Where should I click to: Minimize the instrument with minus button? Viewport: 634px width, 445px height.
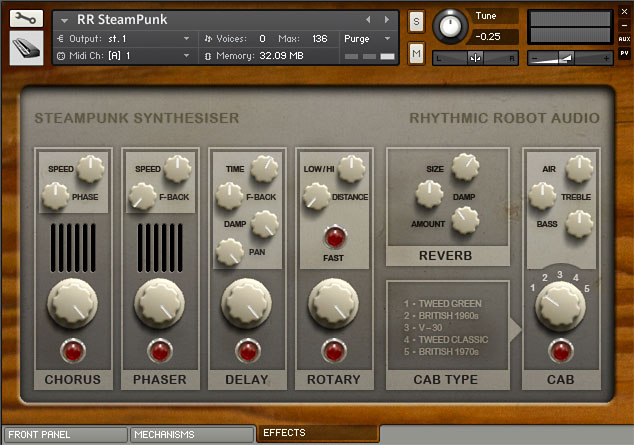coord(624,25)
